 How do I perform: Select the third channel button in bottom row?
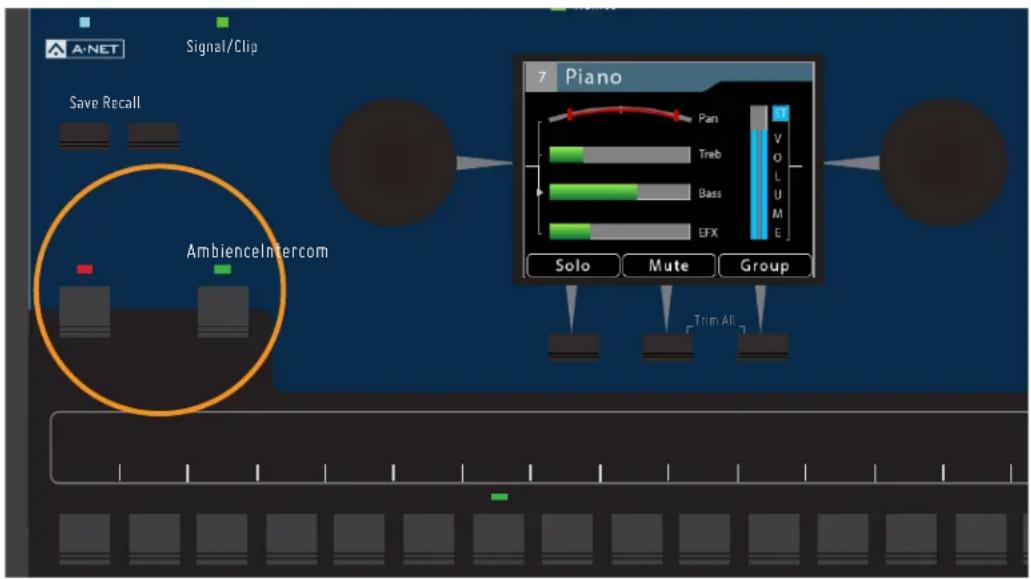222,539
